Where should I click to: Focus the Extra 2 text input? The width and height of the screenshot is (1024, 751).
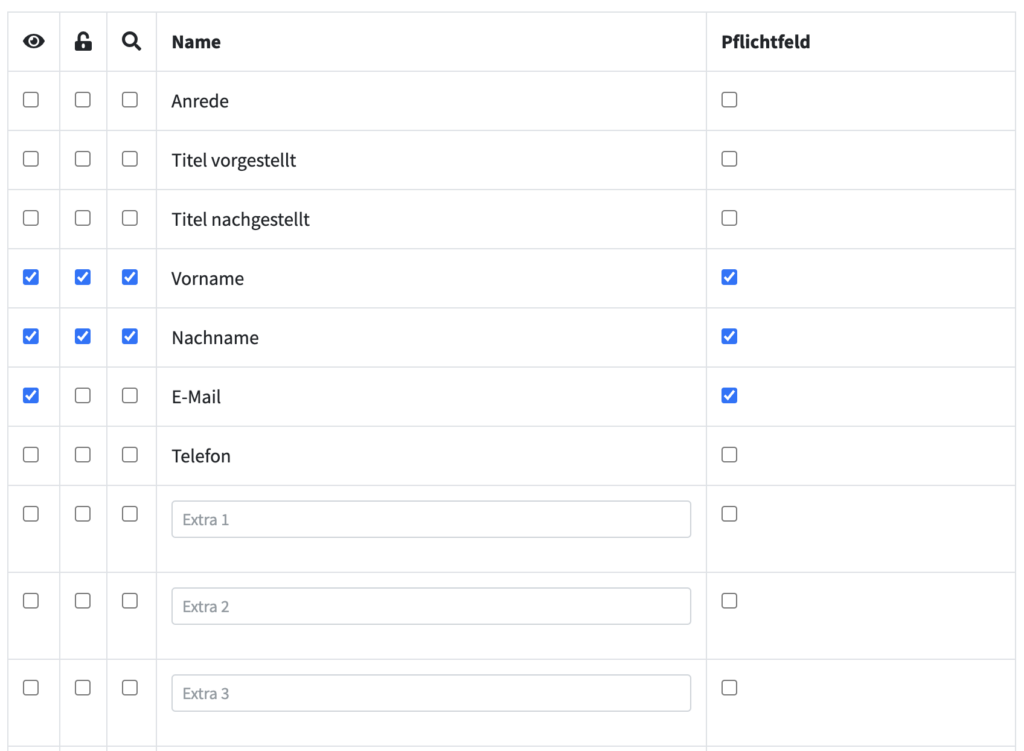point(431,607)
